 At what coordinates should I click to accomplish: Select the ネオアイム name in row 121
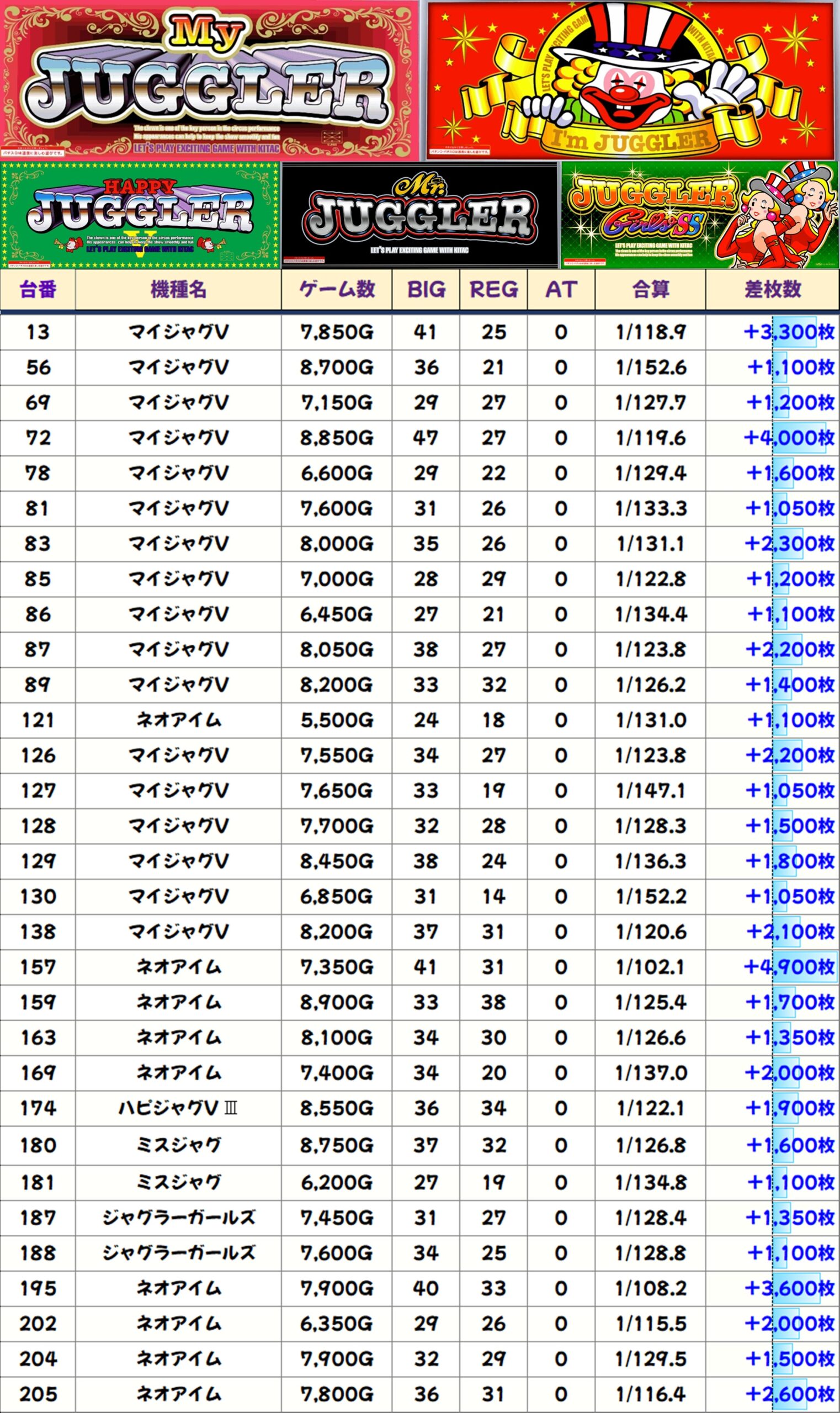(178, 720)
